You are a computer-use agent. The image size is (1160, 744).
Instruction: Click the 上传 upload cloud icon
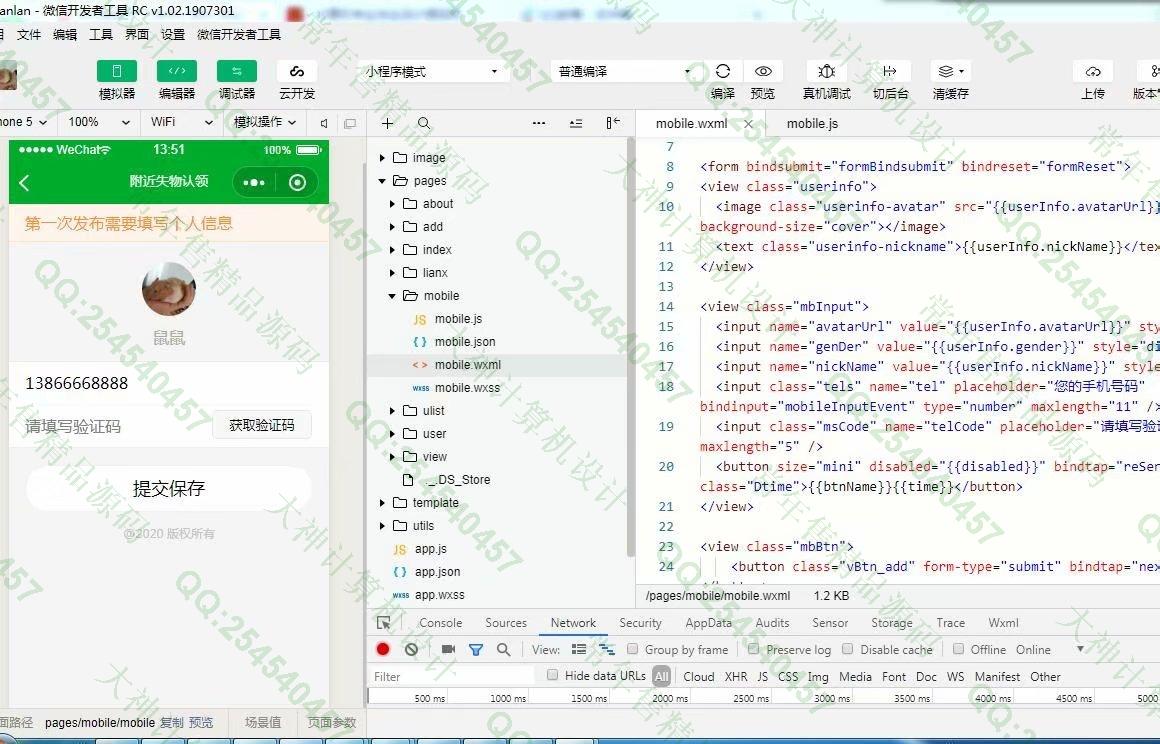click(x=1093, y=71)
